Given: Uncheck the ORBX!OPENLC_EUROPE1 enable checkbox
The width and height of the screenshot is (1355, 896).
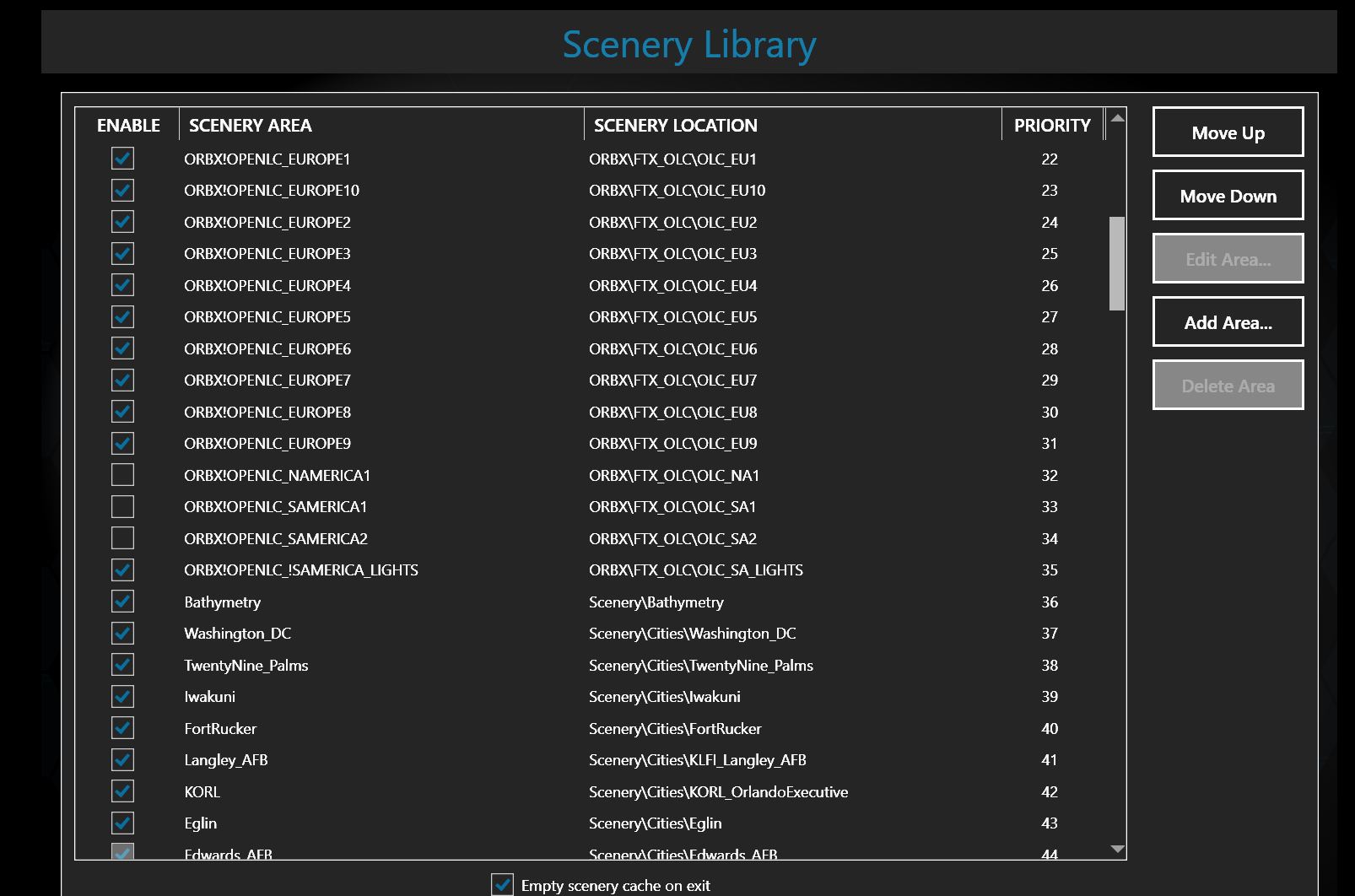Looking at the screenshot, I should 122,159.
